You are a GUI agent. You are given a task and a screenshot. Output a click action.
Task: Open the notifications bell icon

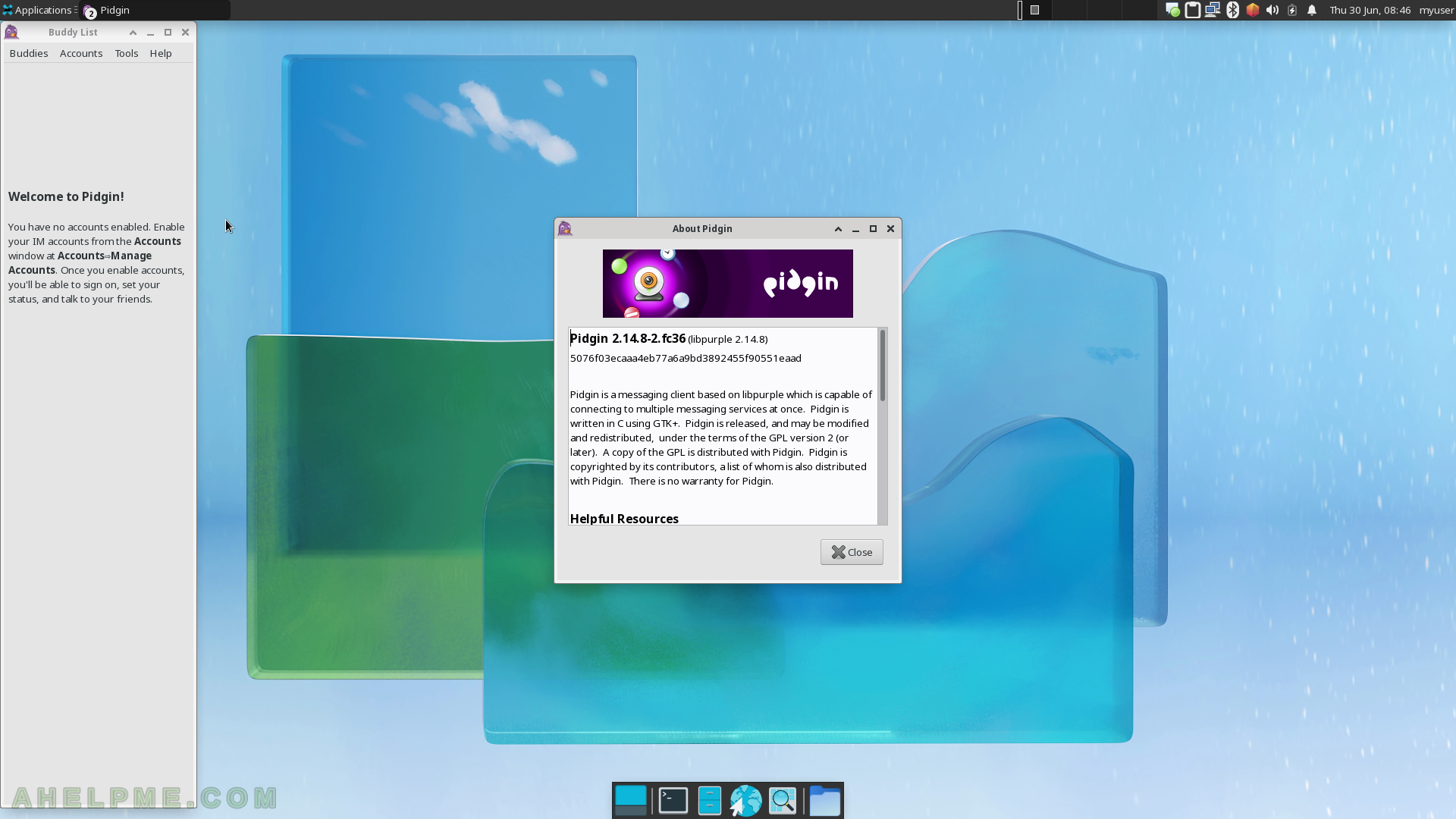click(x=1312, y=10)
